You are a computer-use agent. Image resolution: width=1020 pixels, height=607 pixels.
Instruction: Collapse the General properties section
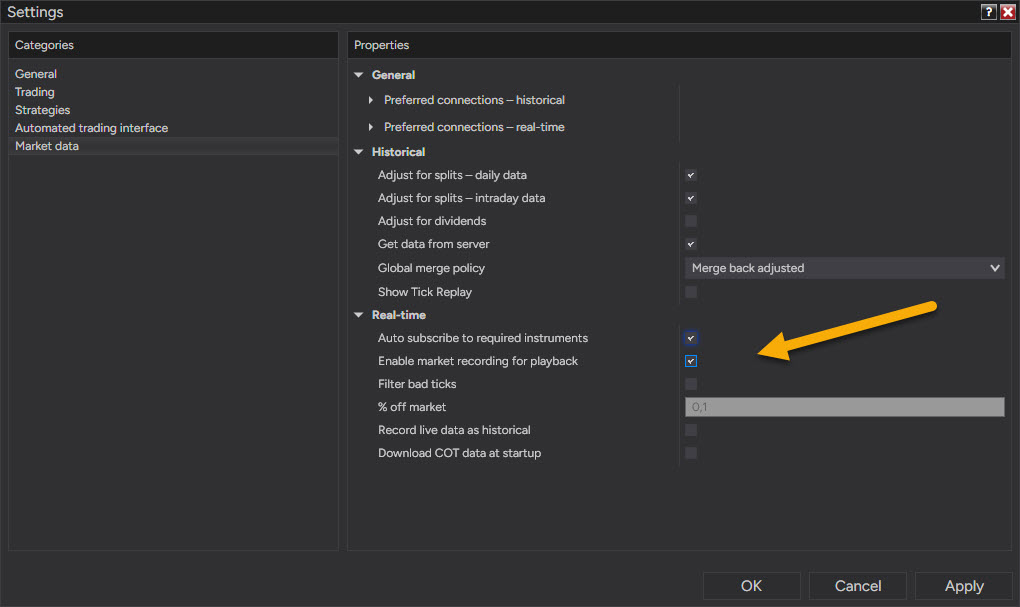(358, 75)
